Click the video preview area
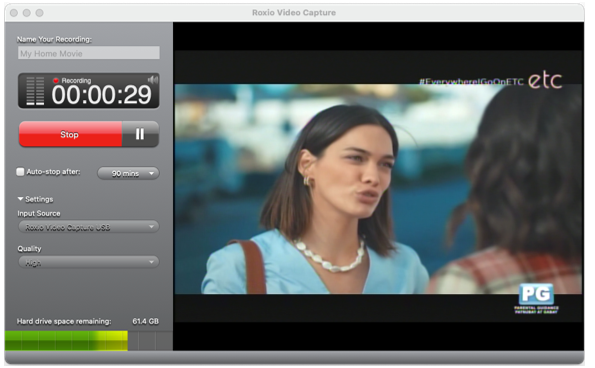Image resolution: width=595 pixels, height=368 pixels. (378, 186)
